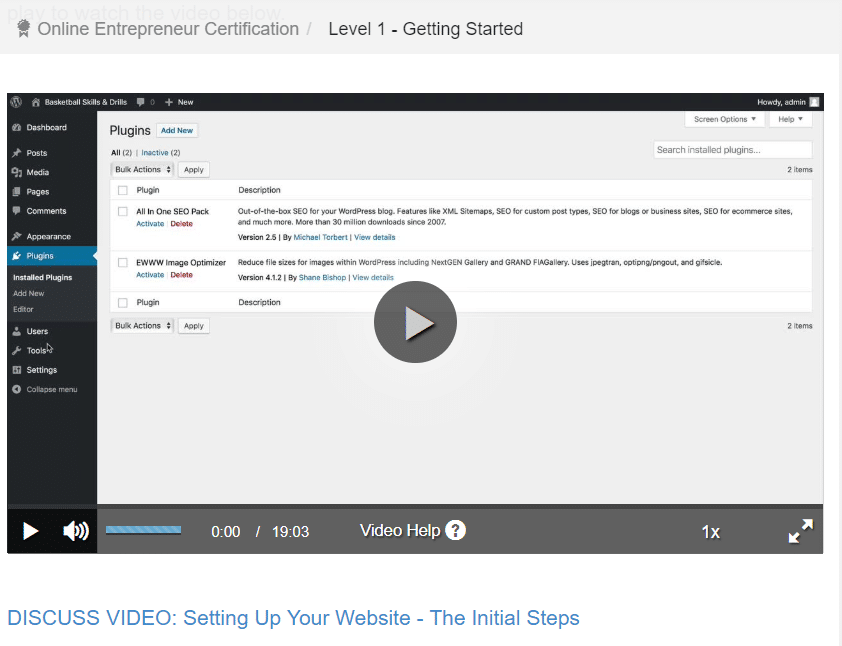Expand the Help dropdown tab
Viewport: 842px width, 646px height.
coord(790,119)
